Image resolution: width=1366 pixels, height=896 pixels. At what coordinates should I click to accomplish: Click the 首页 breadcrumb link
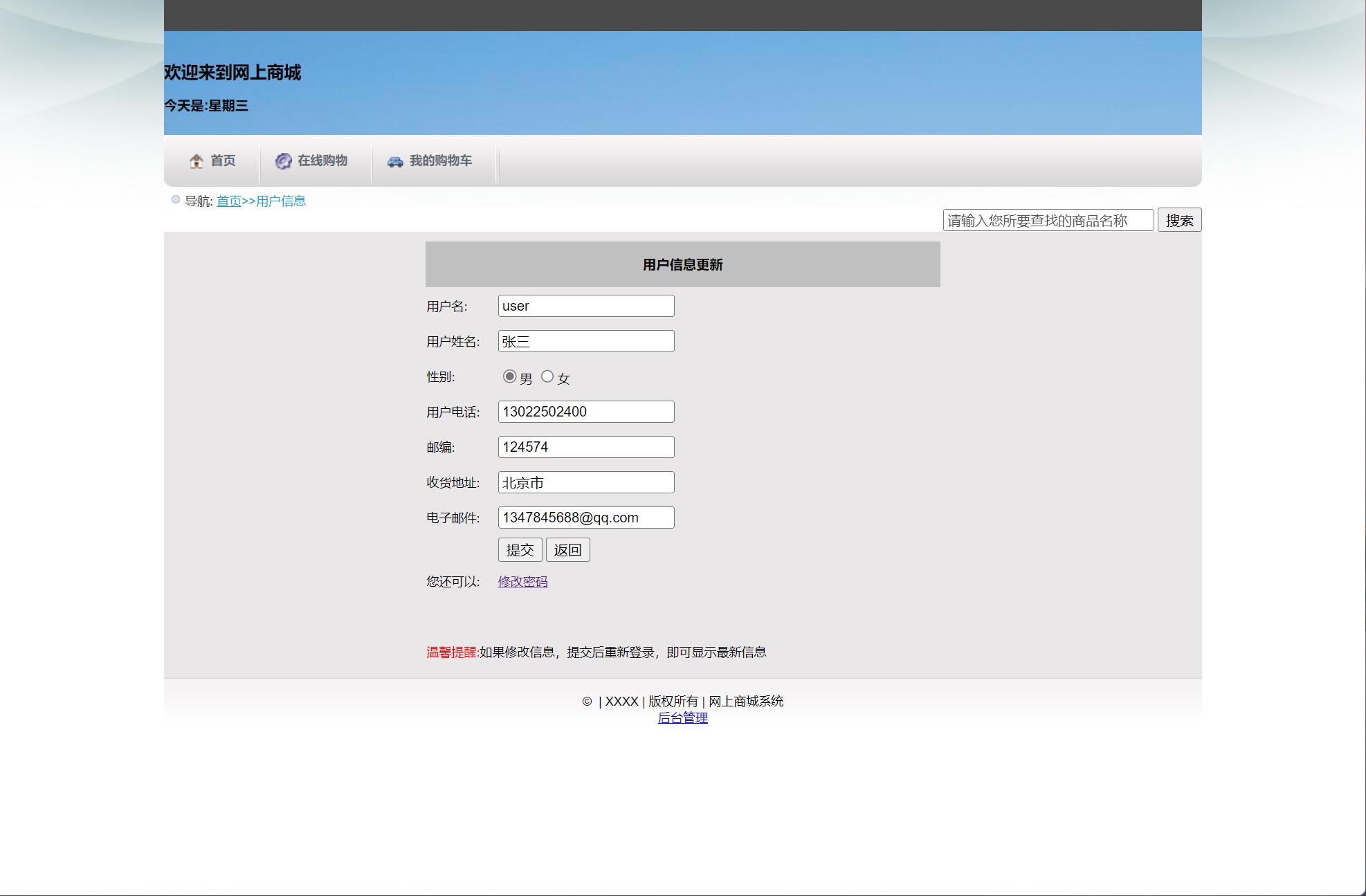click(x=228, y=201)
